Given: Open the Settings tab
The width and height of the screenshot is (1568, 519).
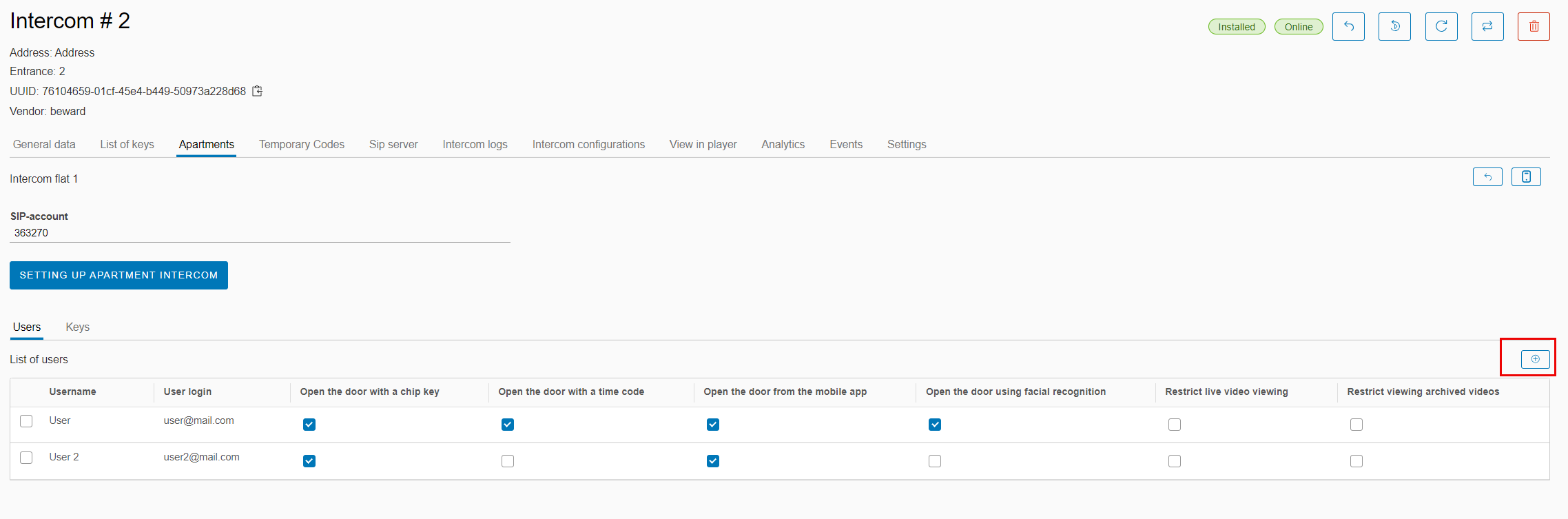Looking at the screenshot, I should point(906,145).
